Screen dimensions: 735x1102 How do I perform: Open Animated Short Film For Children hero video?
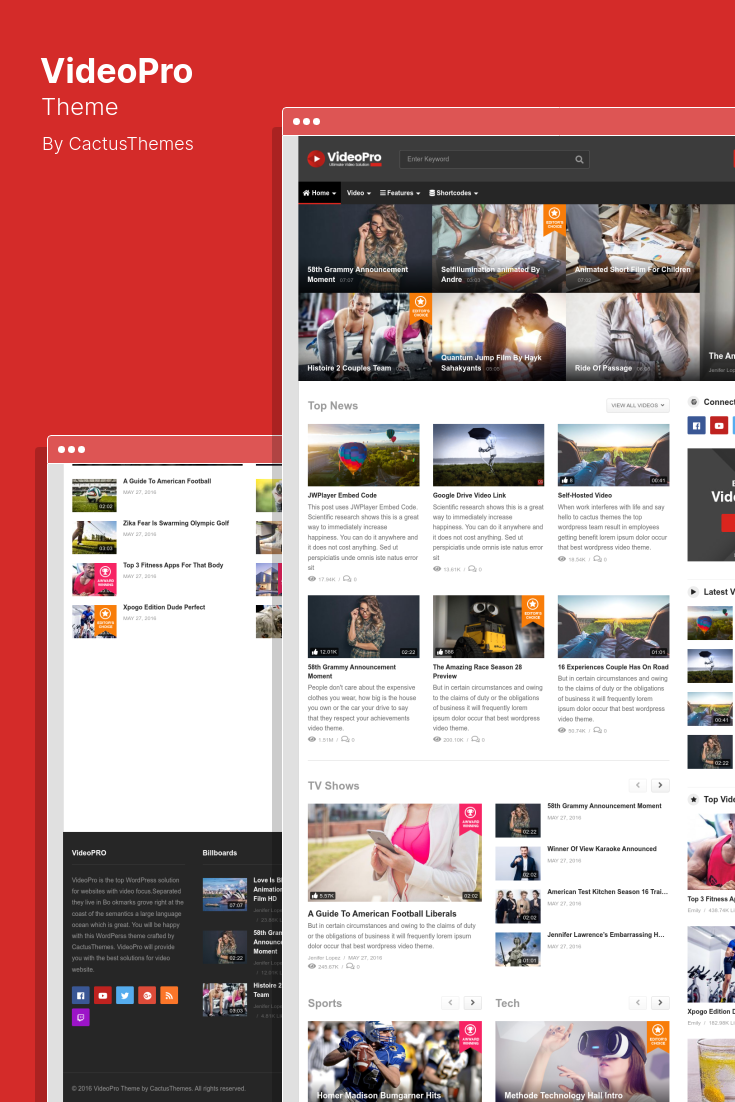[632, 248]
